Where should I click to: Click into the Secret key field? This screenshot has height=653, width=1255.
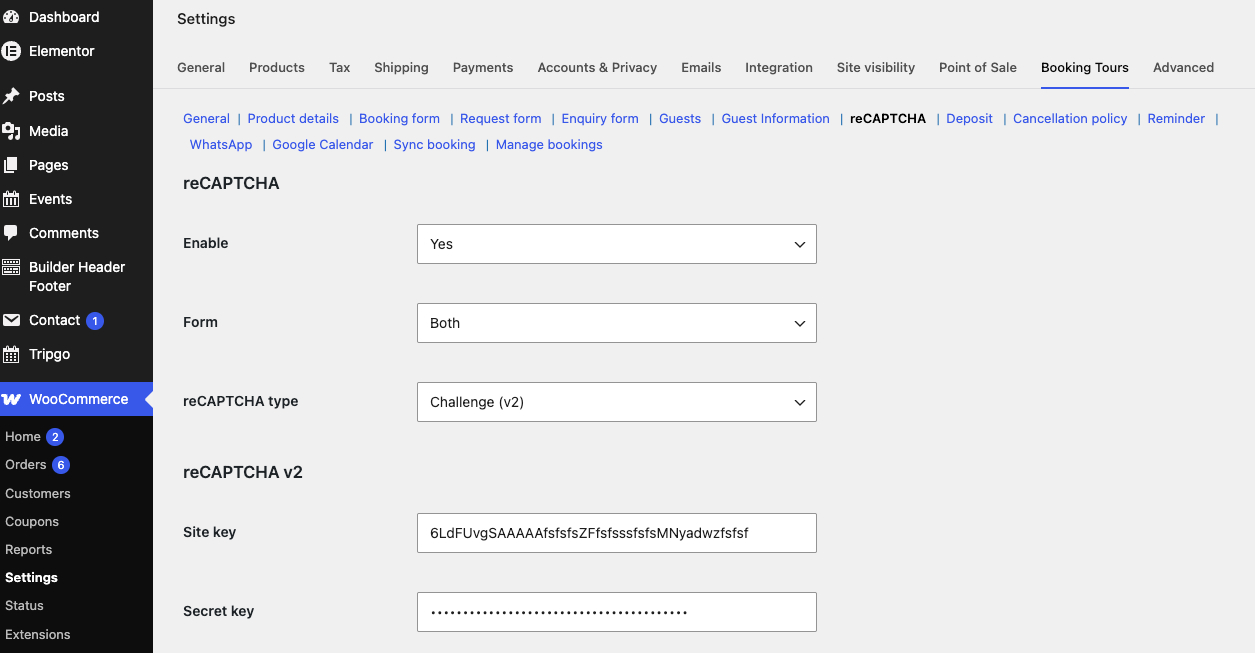616,612
